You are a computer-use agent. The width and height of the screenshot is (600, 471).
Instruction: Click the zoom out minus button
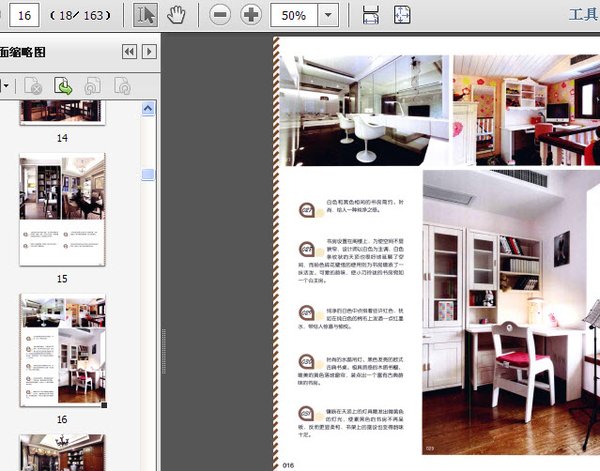click(x=220, y=15)
